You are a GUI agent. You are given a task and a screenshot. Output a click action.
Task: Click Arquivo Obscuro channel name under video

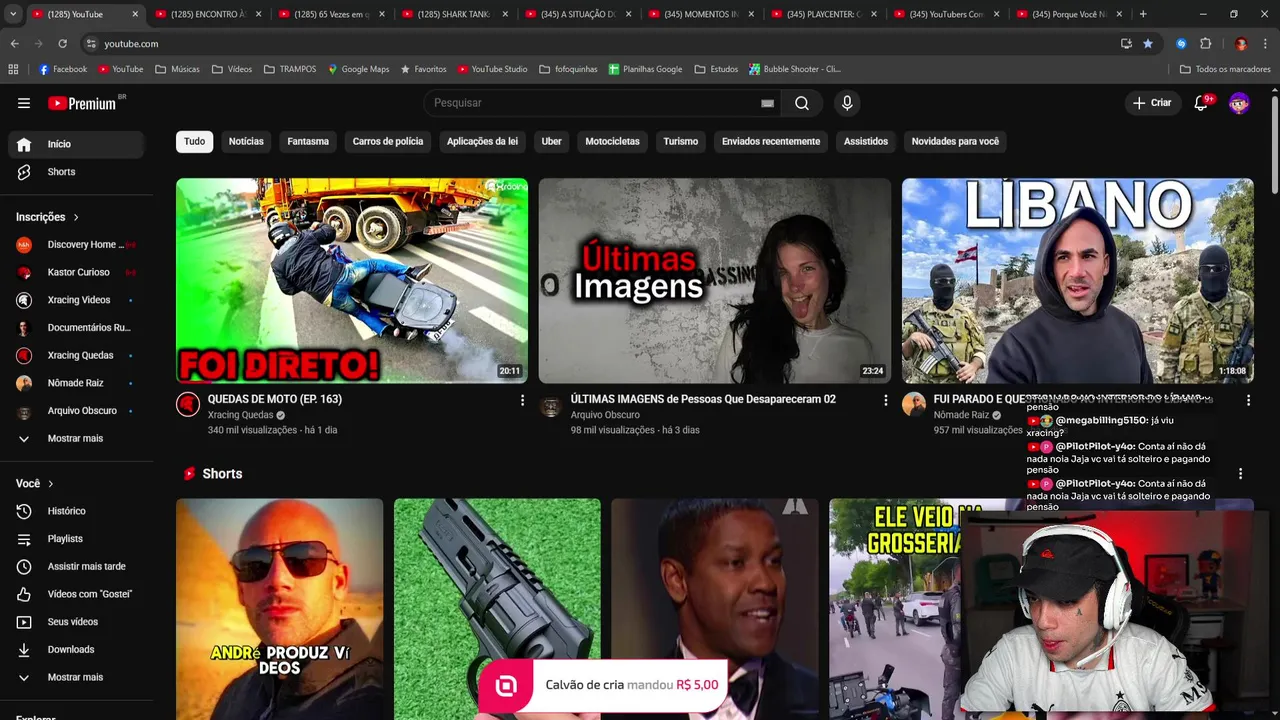(605, 415)
